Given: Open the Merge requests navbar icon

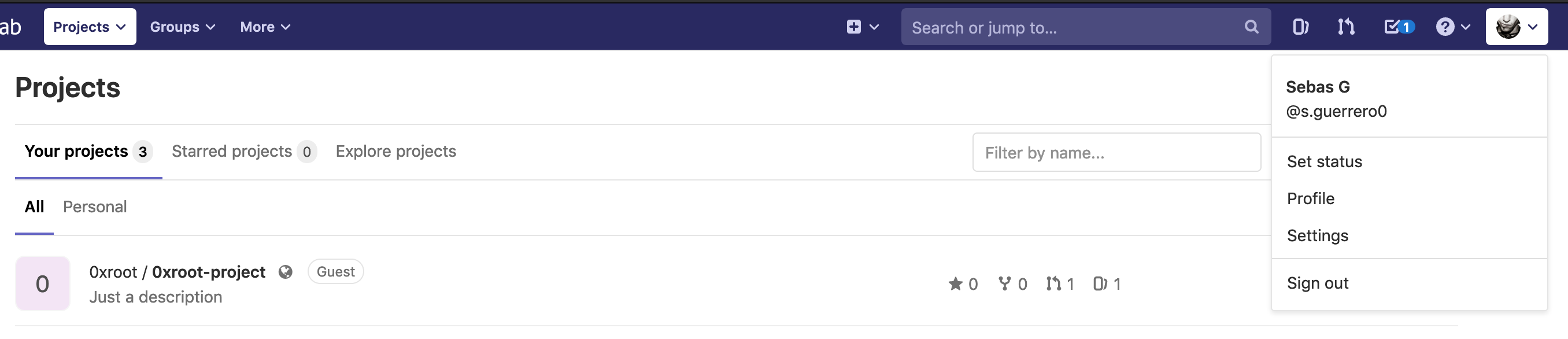Looking at the screenshot, I should tap(1346, 27).
